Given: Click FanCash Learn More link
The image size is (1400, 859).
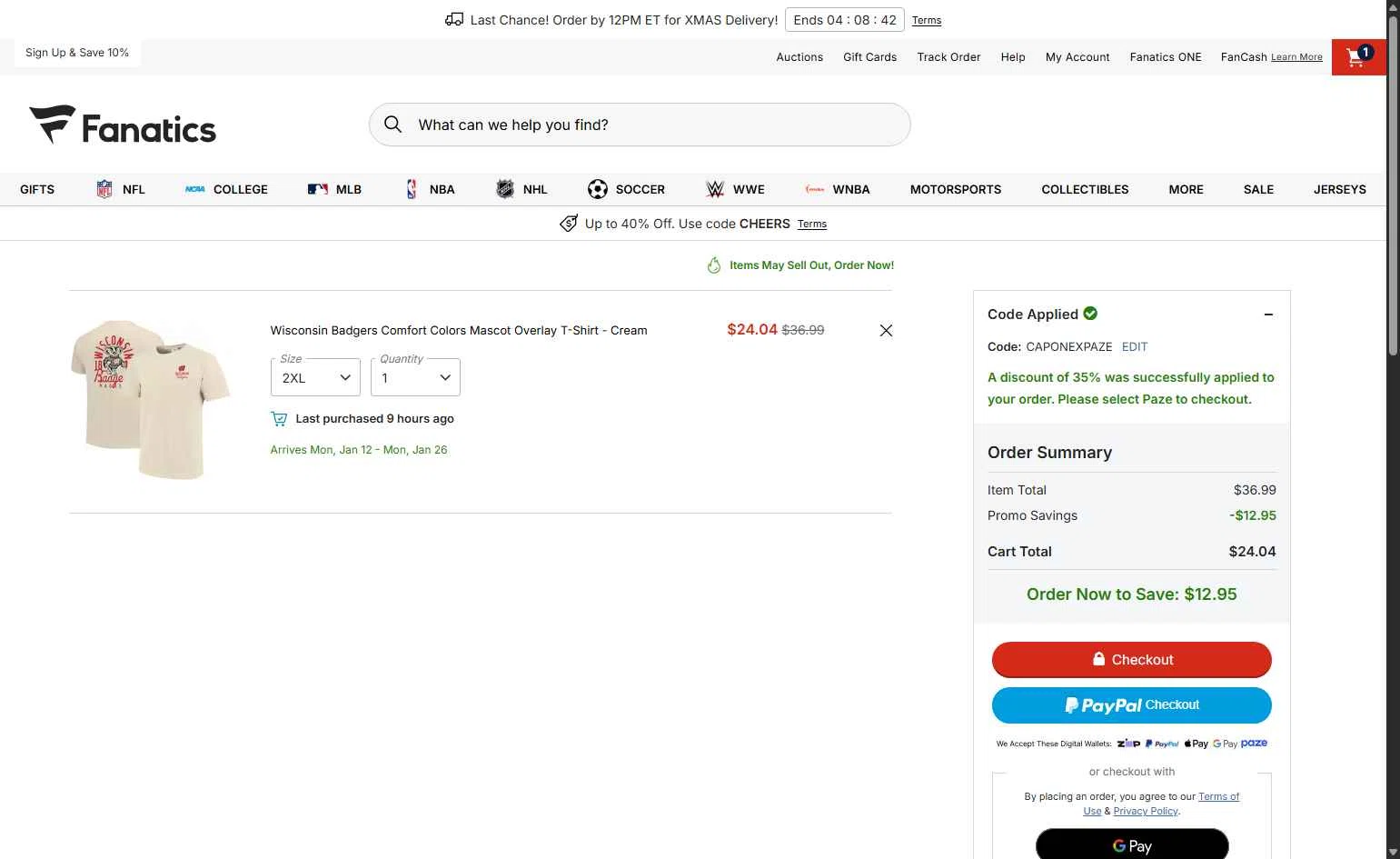Looking at the screenshot, I should pos(1296,57).
